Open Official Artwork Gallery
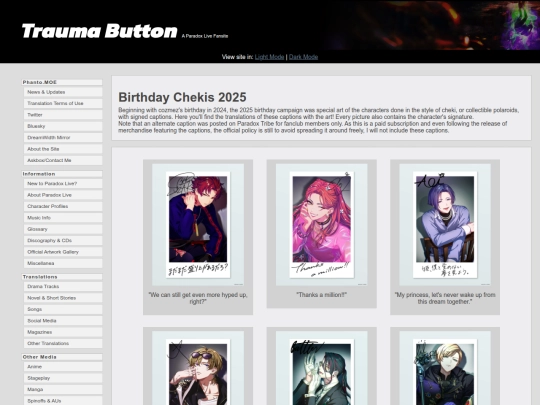 [x=63, y=252]
